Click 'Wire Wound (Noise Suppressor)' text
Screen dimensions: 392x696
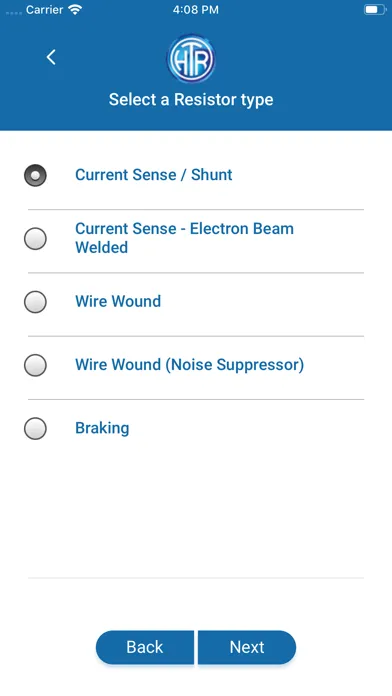click(x=190, y=365)
